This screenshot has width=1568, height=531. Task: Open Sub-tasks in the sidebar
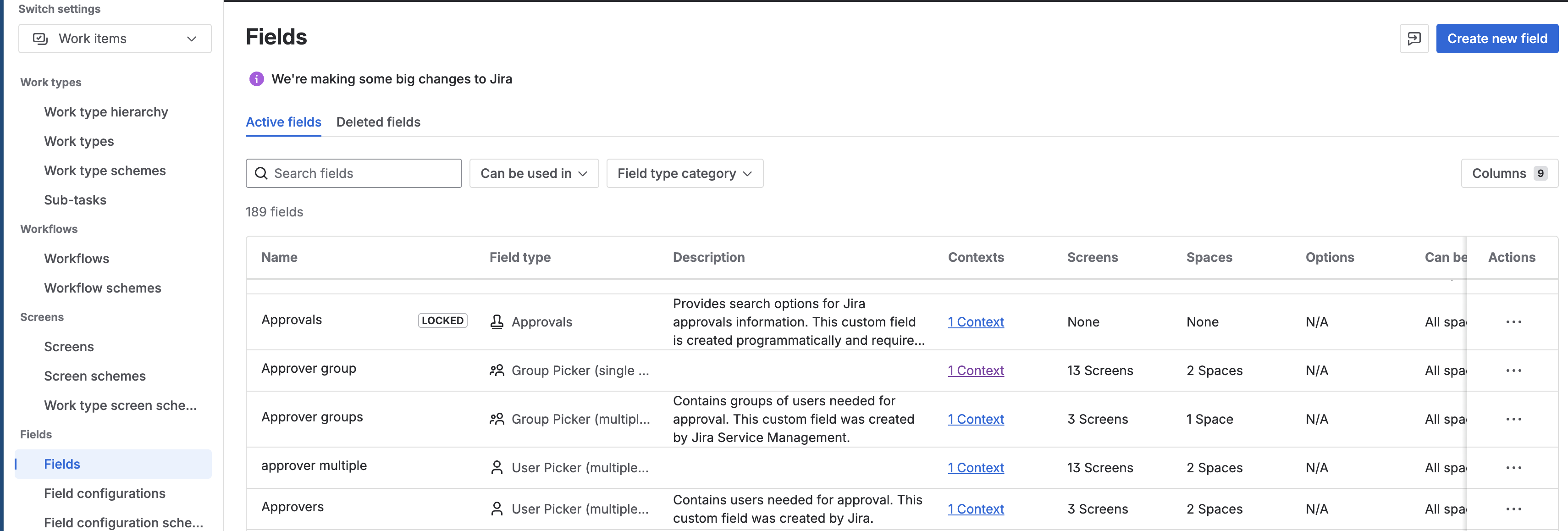point(75,200)
